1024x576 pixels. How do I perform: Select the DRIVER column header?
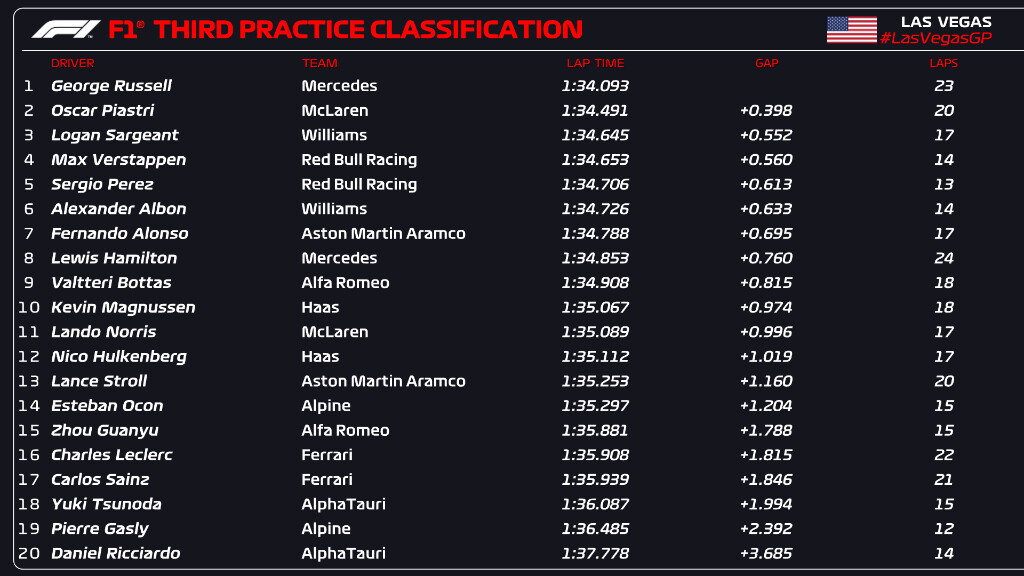point(72,63)
